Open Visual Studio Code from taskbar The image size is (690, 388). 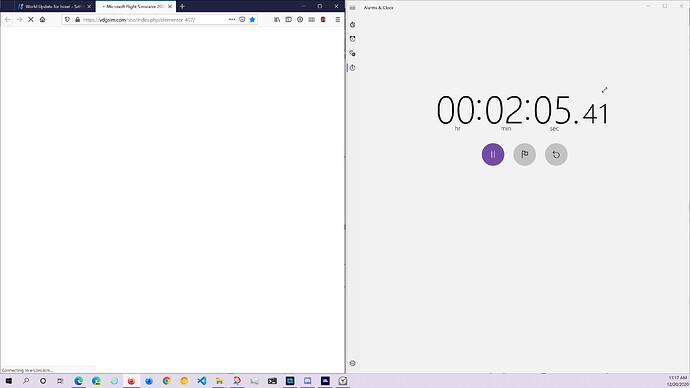202,381
